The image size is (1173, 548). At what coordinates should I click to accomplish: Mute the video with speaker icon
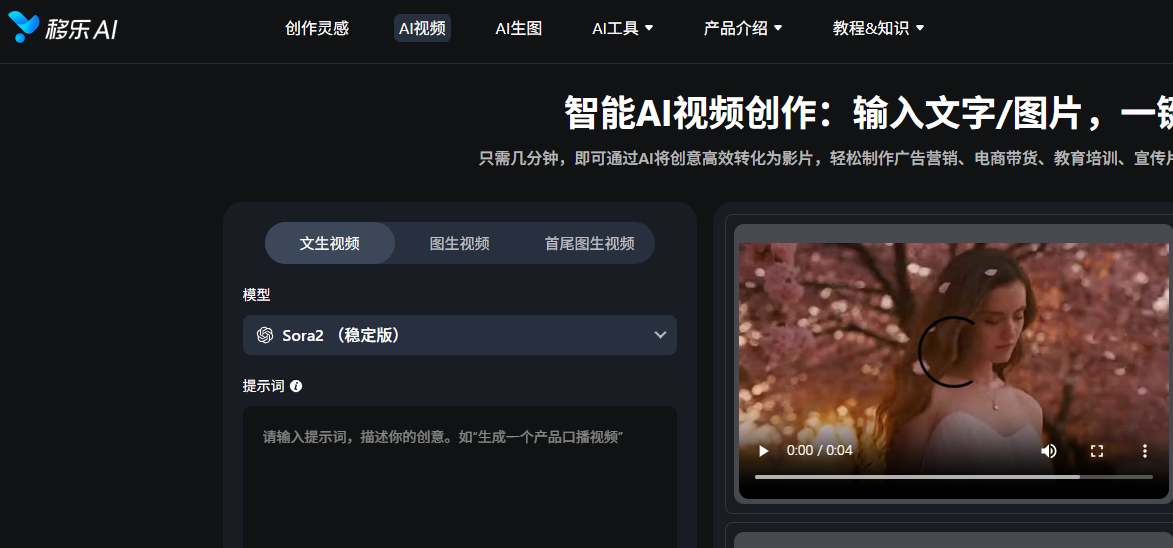point(1048,451)
